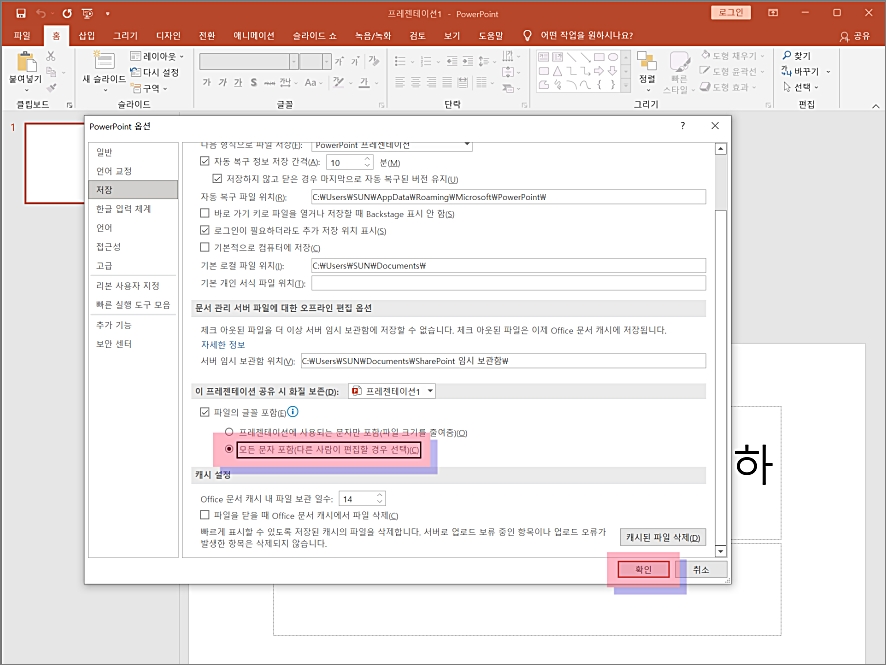Viewport: 886px width, 665px height.
Task: Enable the save to computer by default checkbox
Action: (205, 247)
